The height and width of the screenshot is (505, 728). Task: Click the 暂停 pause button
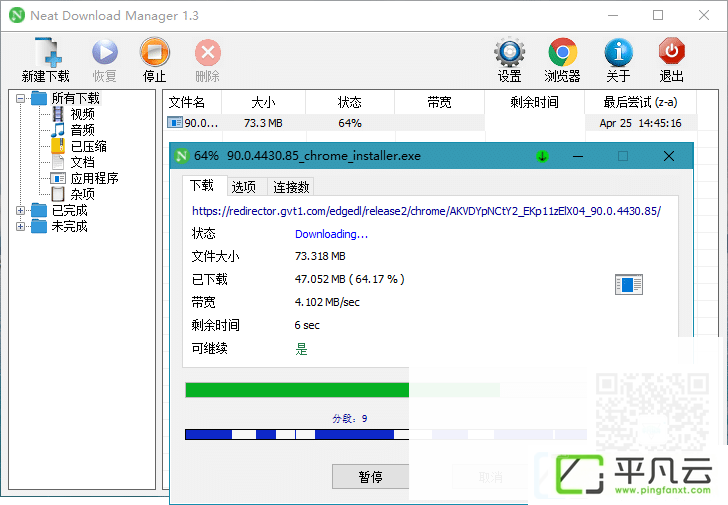click(x=370, y=477)
